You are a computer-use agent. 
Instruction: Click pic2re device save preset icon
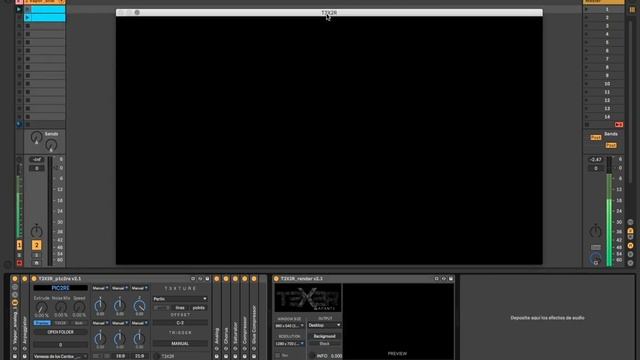[x=207, y=279]
